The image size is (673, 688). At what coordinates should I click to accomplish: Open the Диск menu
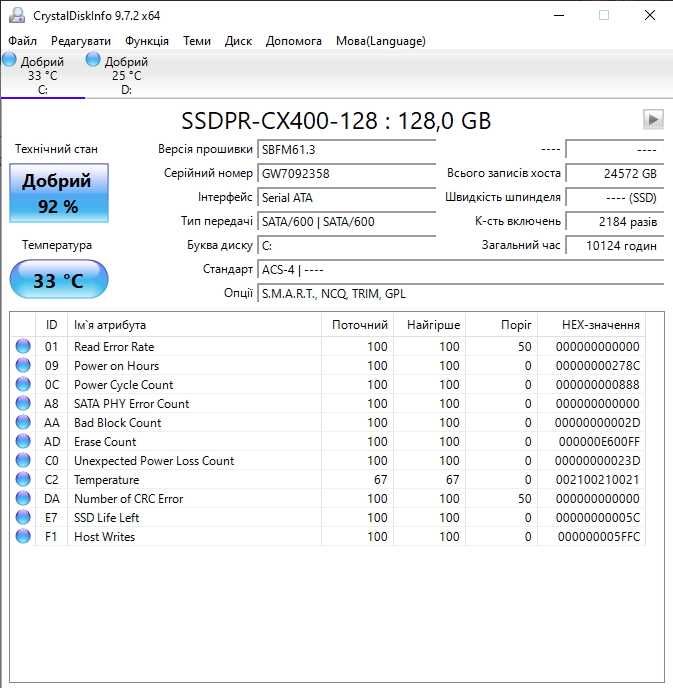238,41
